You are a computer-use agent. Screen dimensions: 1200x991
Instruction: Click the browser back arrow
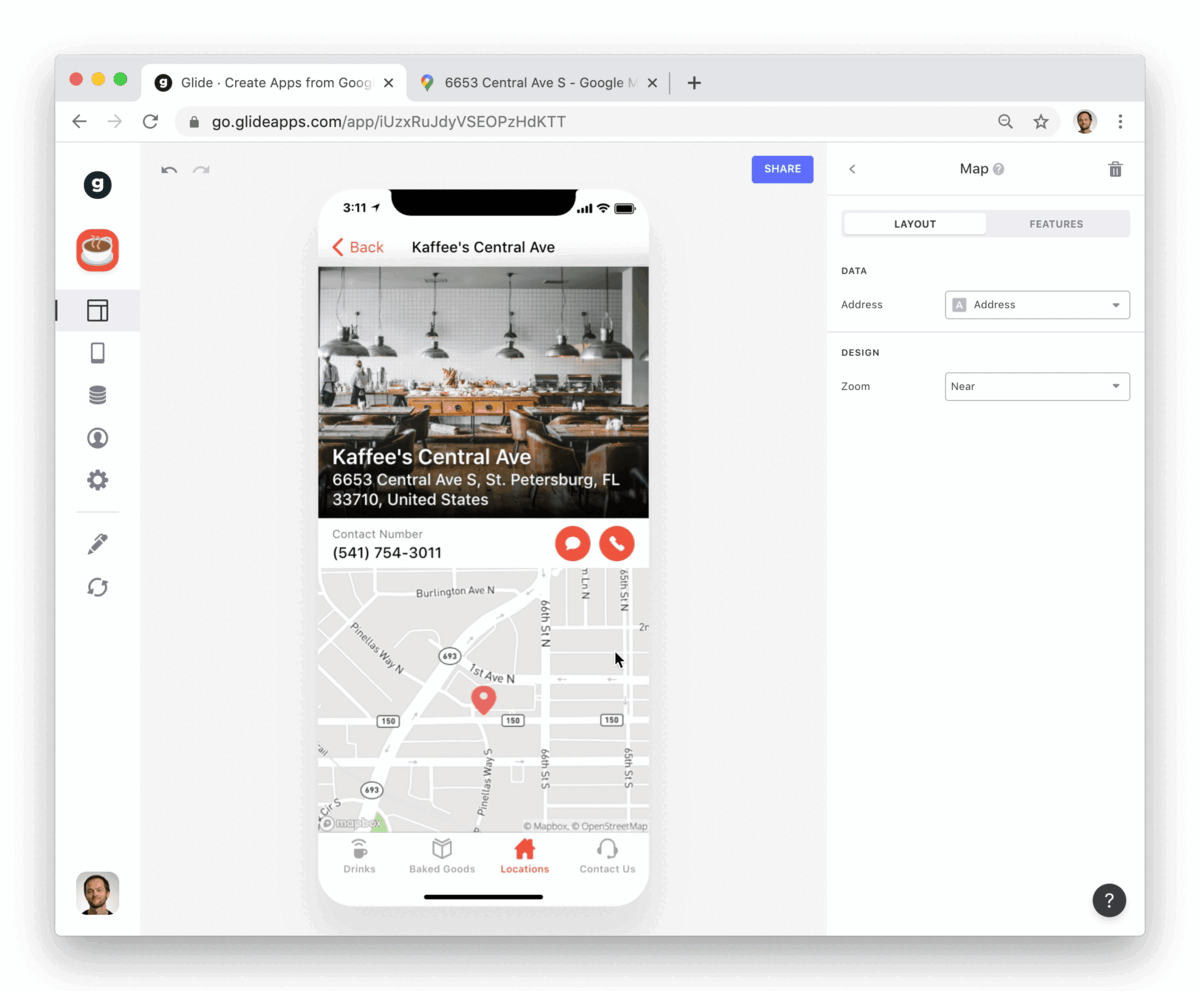point(80,121)
